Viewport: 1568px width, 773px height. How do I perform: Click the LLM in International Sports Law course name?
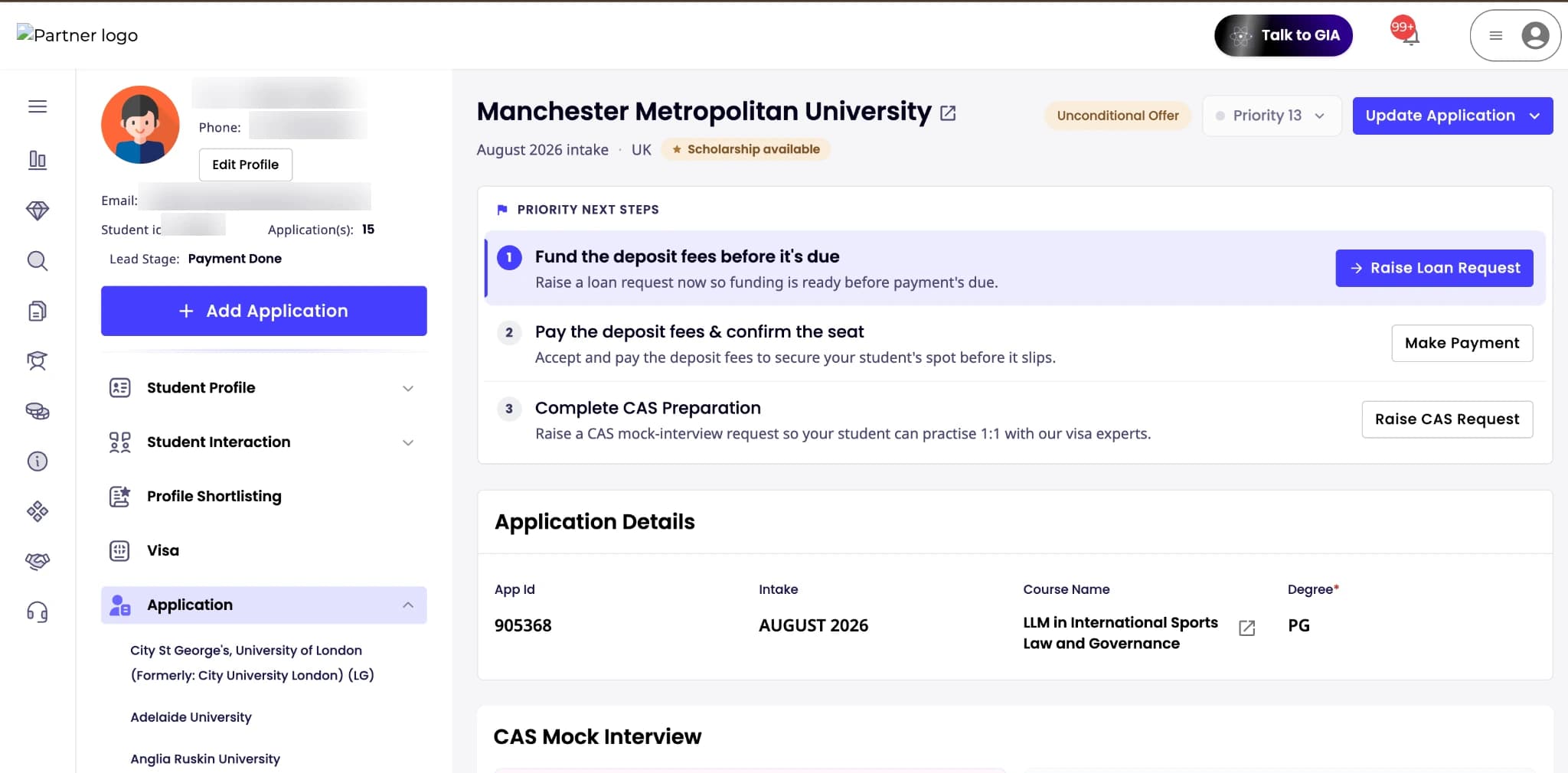(1120, 633)
